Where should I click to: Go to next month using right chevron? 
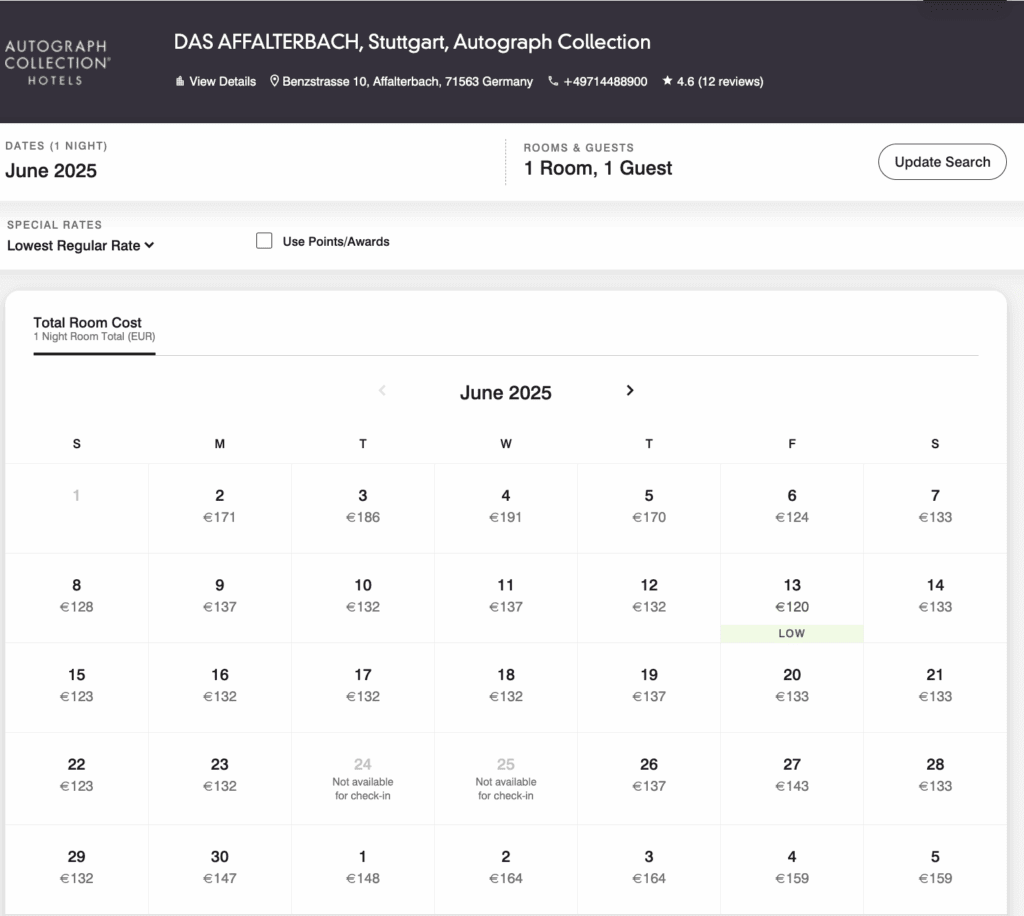tap(630, 391)
